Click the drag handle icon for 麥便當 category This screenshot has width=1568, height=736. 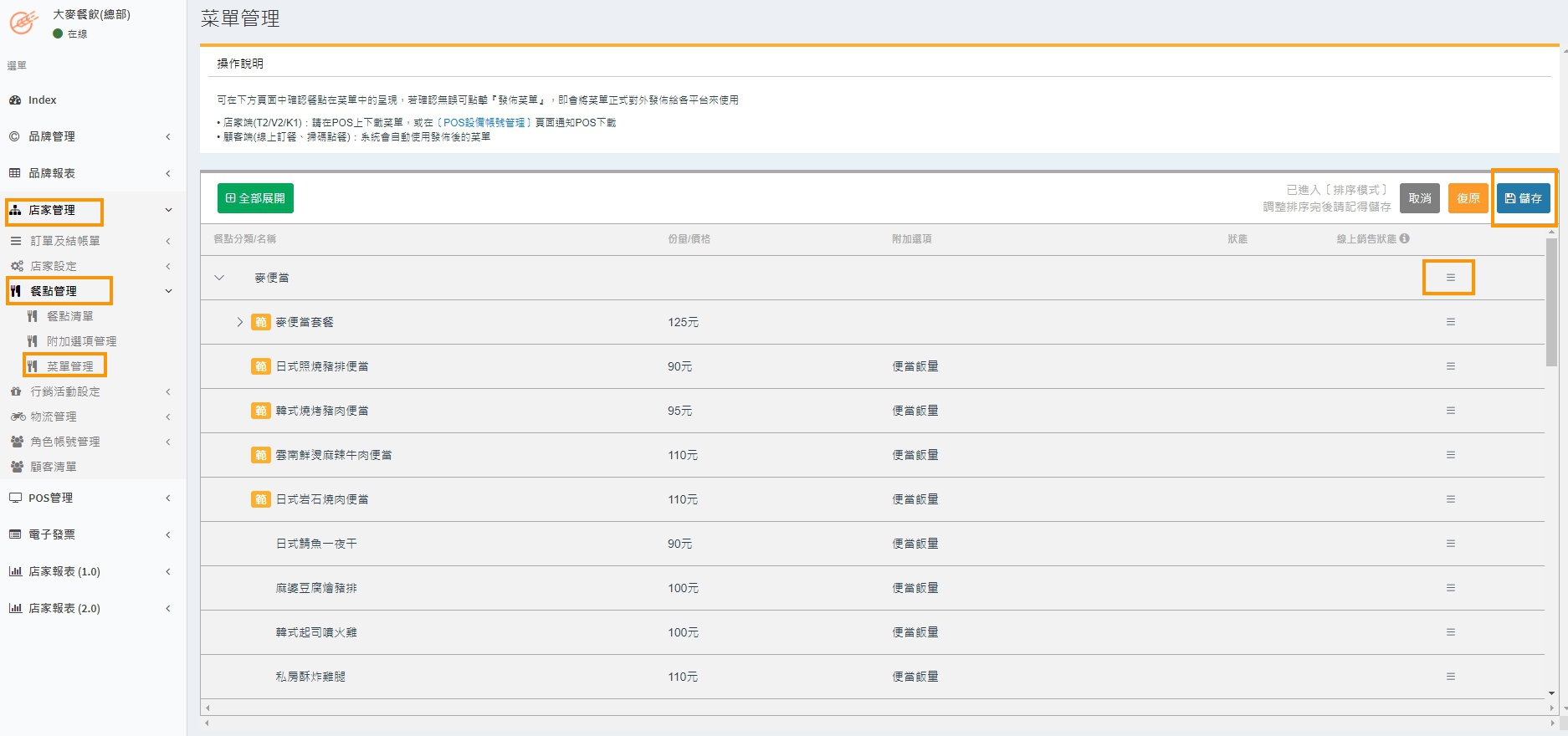(1450, 278)
